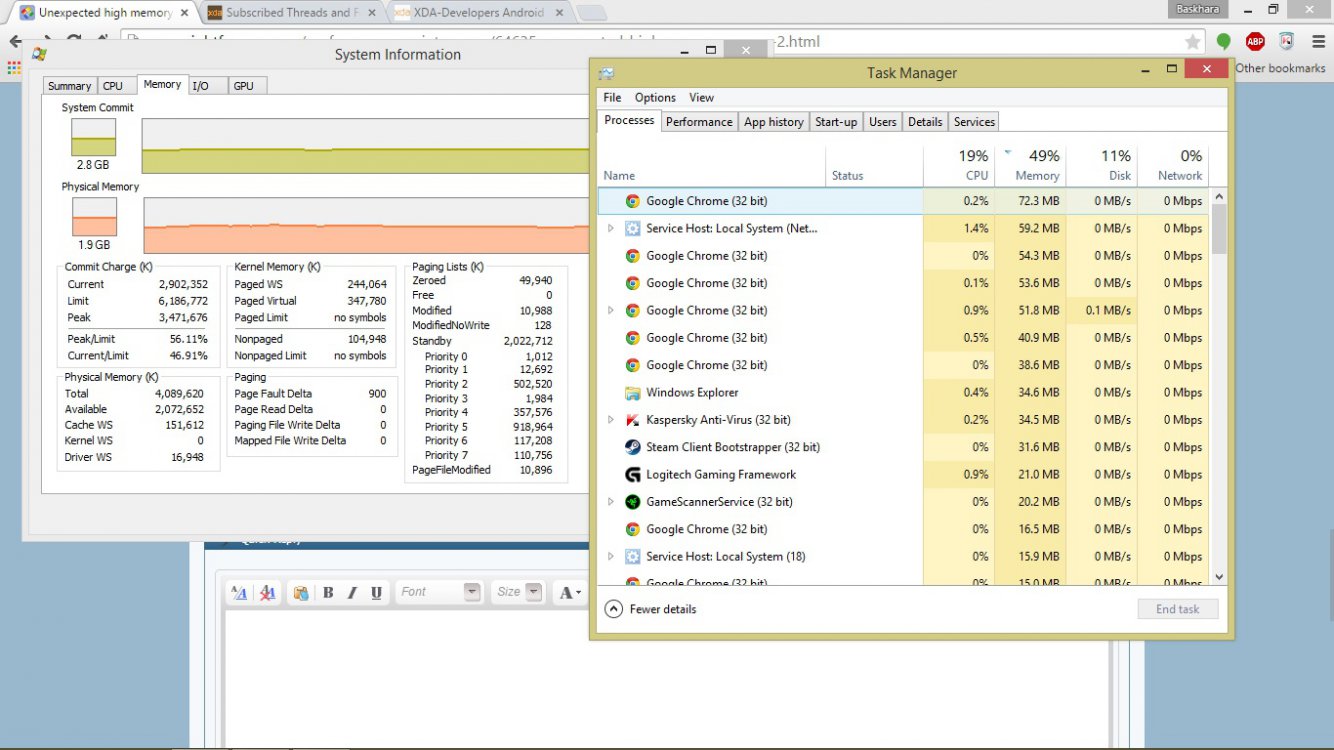Open the Kaspersky Protection extension icon

(1287, 41)
